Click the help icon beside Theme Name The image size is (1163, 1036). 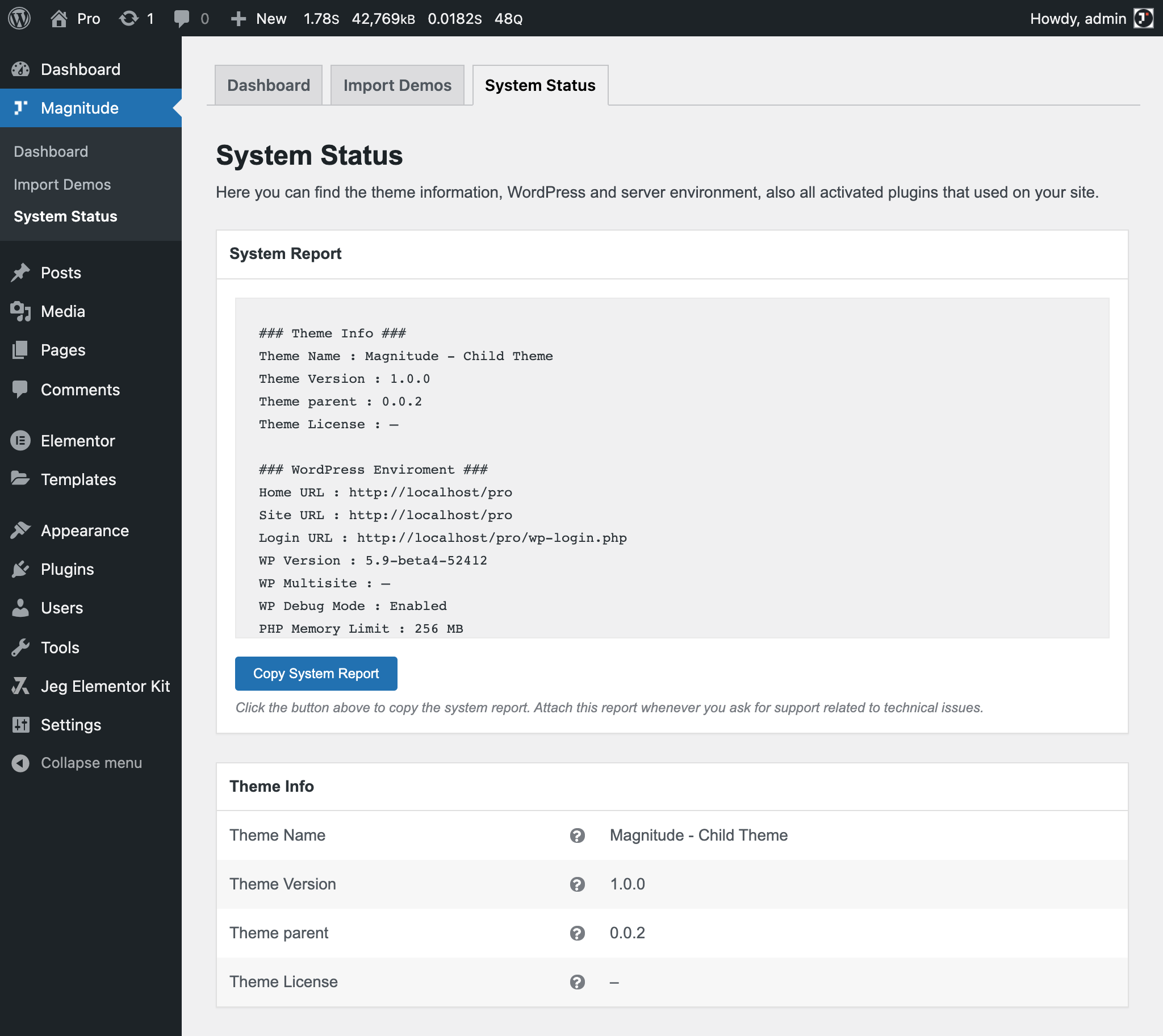pyautogui.click(x=577, y=835)
